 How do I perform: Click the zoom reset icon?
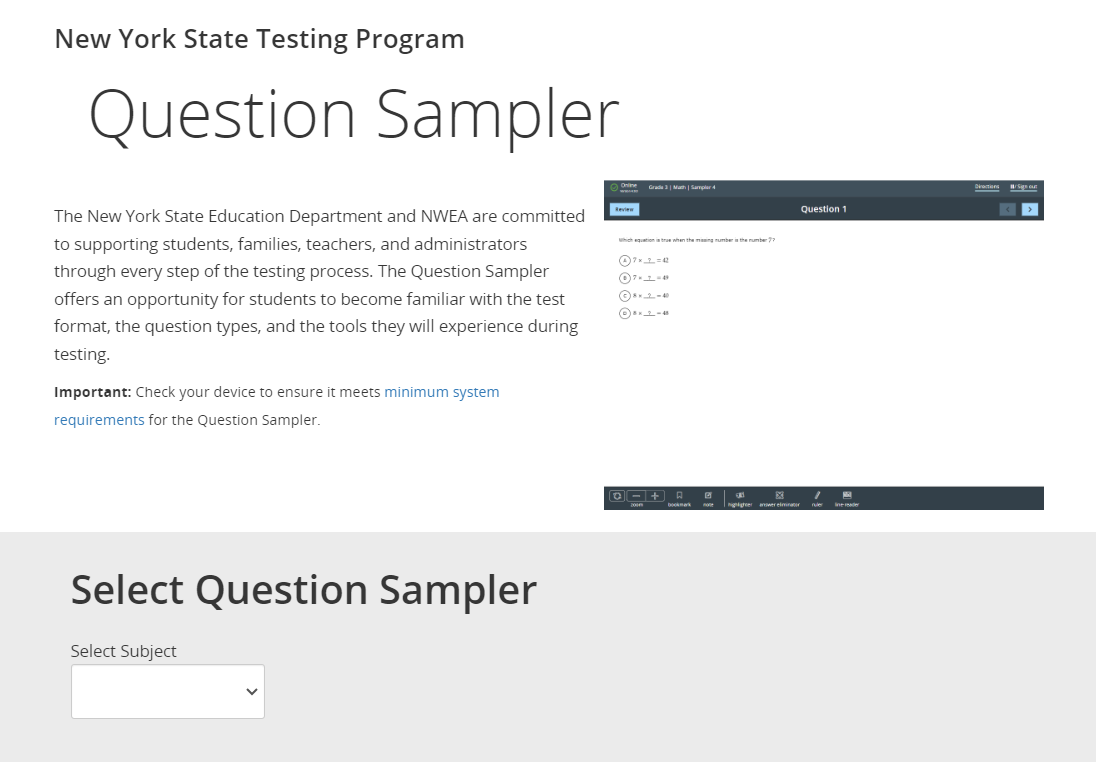pos(617,495)
